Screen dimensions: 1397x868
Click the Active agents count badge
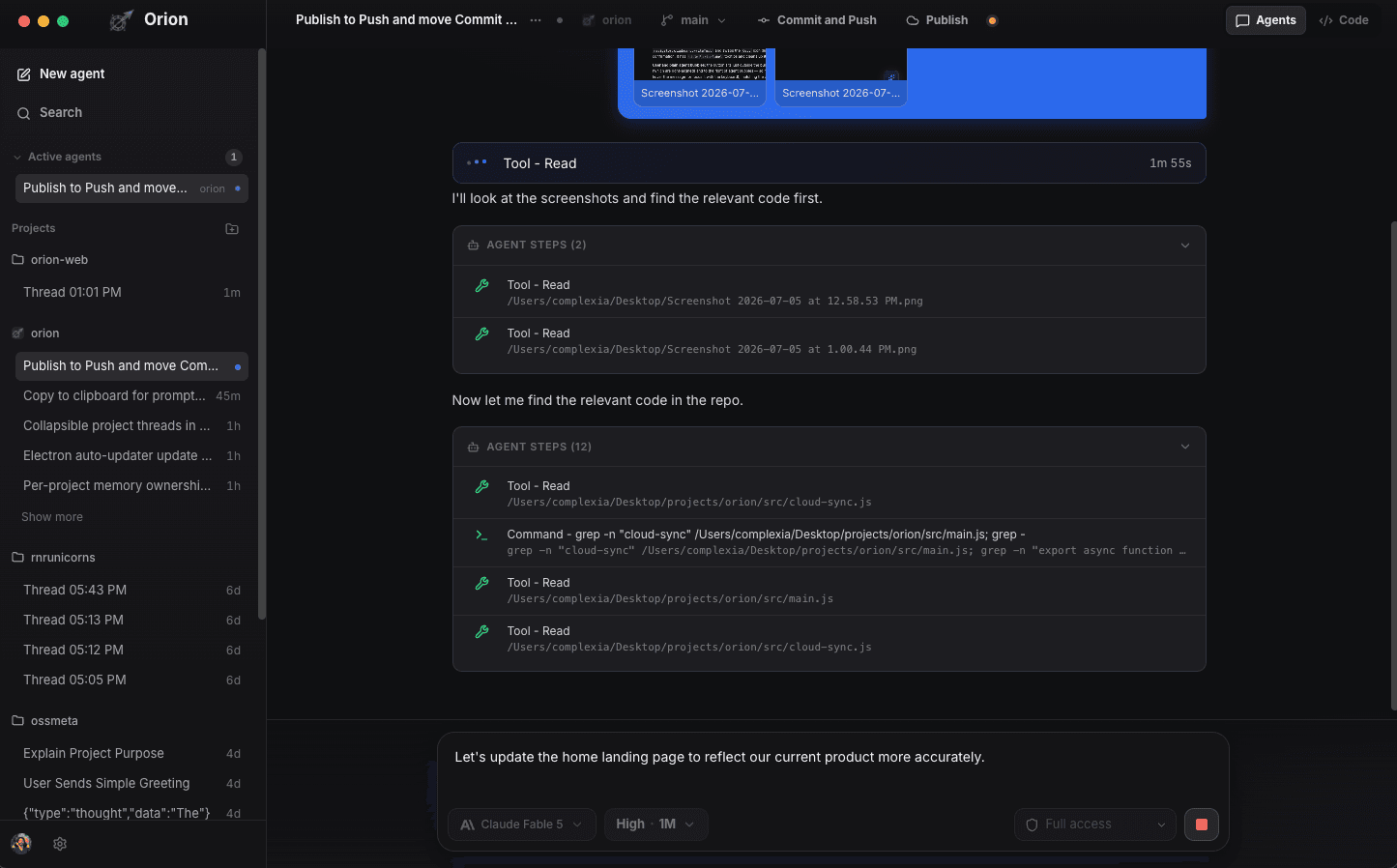233,158
